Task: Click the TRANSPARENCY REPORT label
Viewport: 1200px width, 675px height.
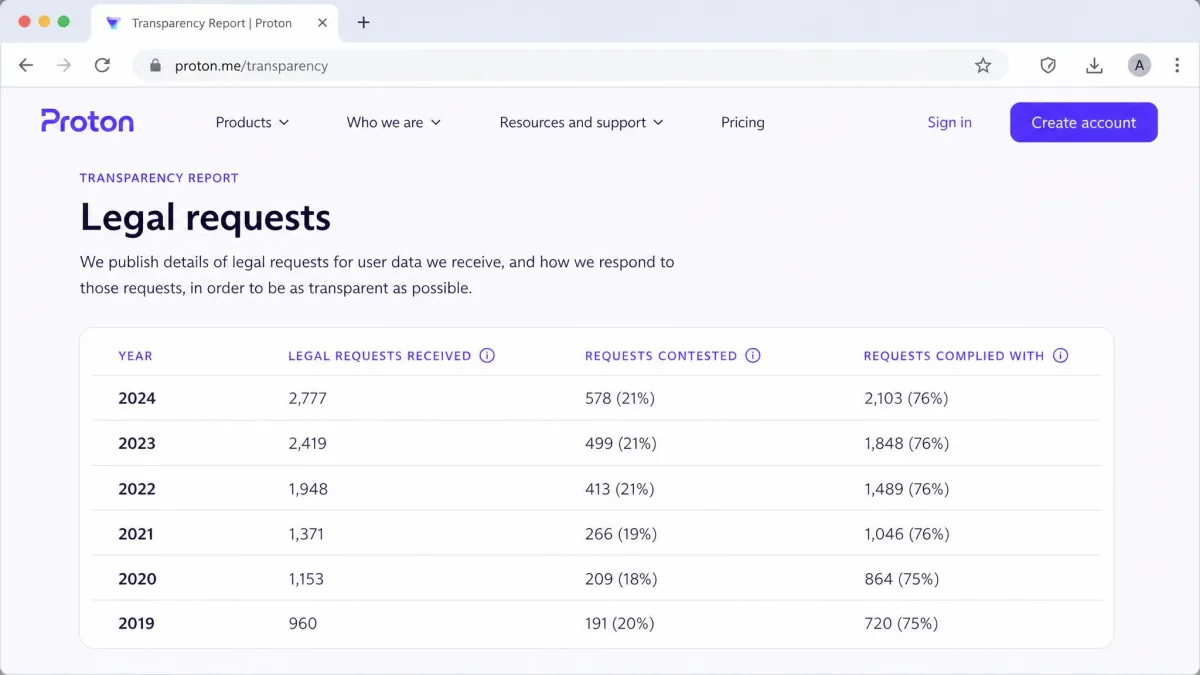Action: (159, 178)
